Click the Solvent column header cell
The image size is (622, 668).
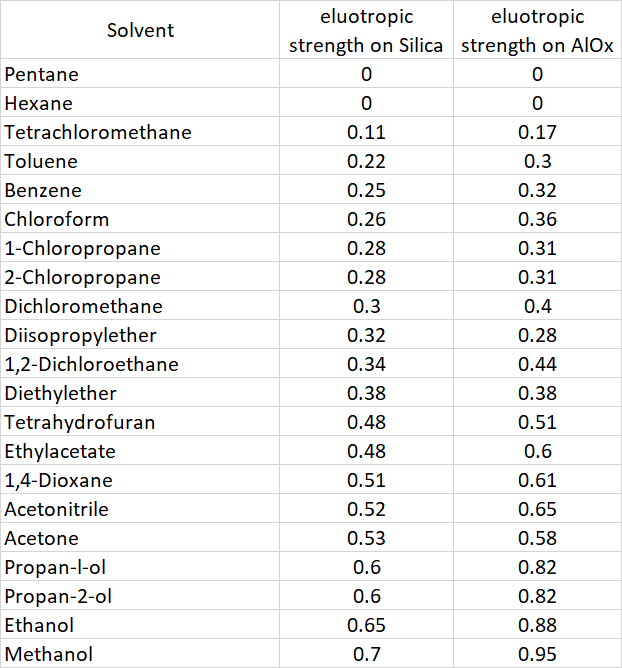click(140, 30)
